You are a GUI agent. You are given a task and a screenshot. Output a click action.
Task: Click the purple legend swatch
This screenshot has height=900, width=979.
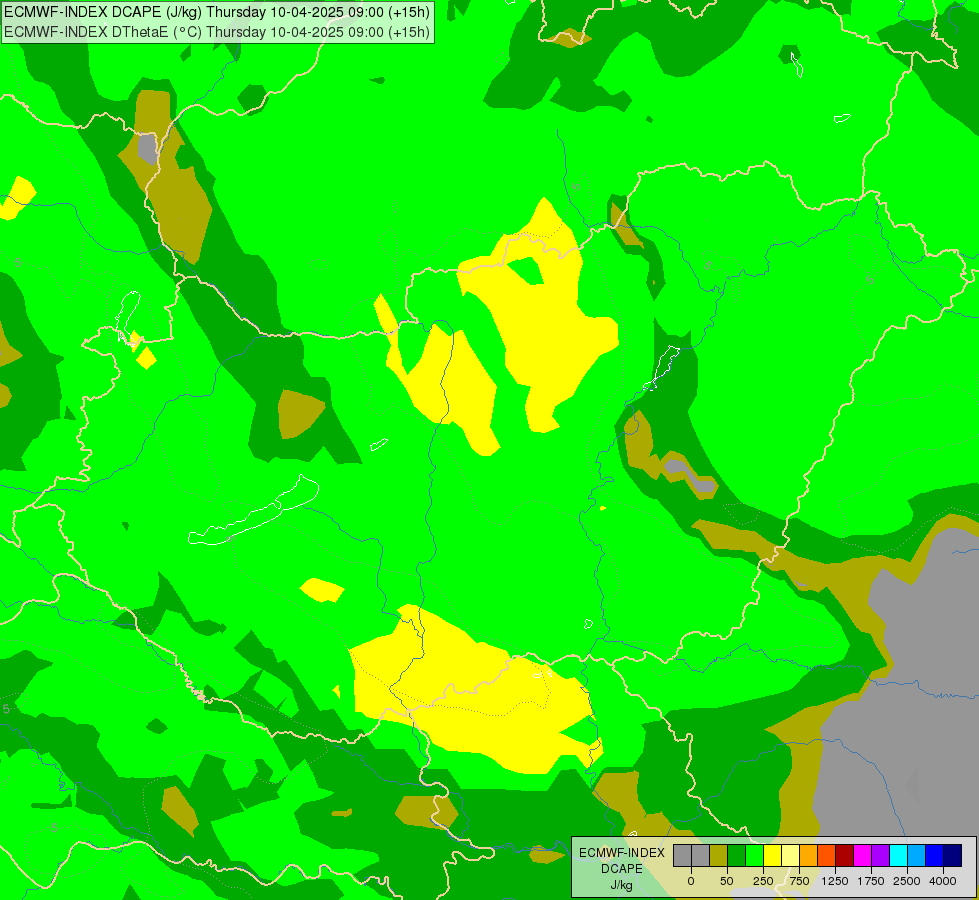[x=880, y=856]
